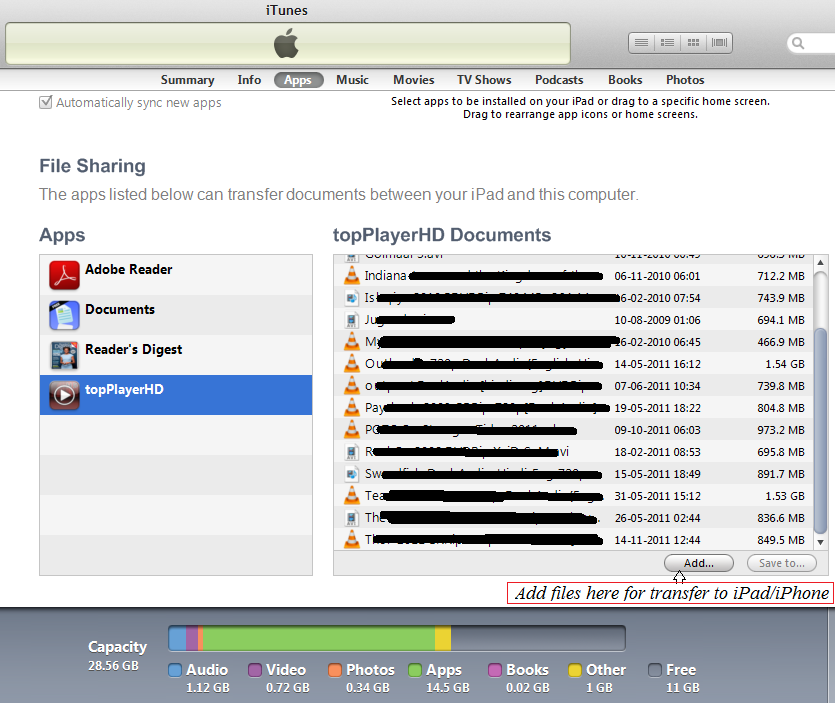This screenshot has width=835, height=703.
Task: Switch to the grid view button
Action: click(x=693, y=43)
